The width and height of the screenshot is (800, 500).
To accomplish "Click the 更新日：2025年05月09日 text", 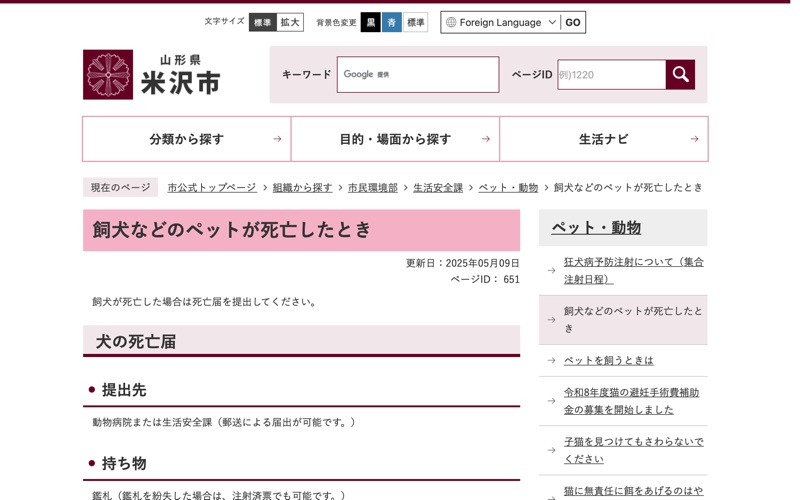I will click(x=463, y=263).
